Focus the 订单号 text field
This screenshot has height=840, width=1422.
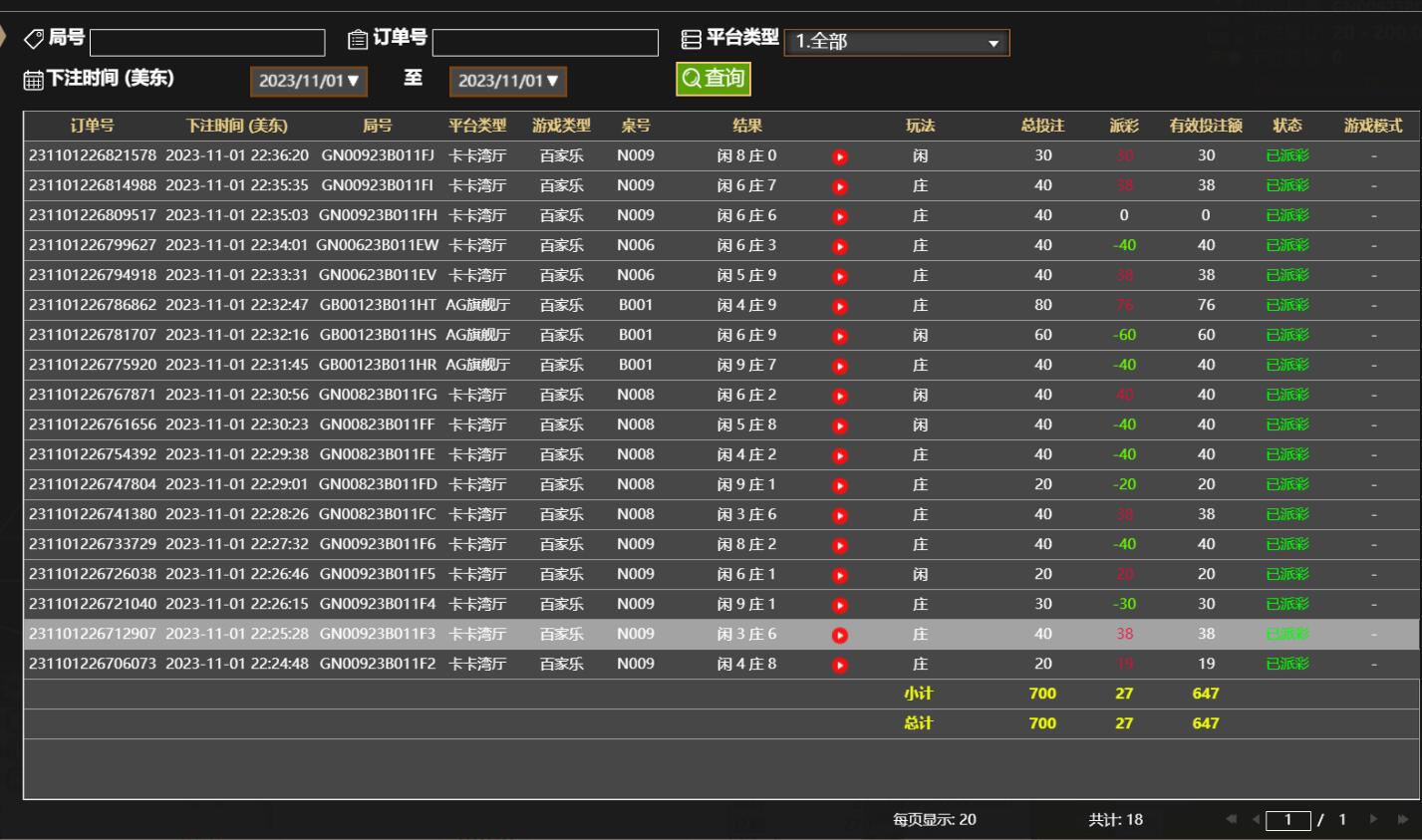coord(545,43)
